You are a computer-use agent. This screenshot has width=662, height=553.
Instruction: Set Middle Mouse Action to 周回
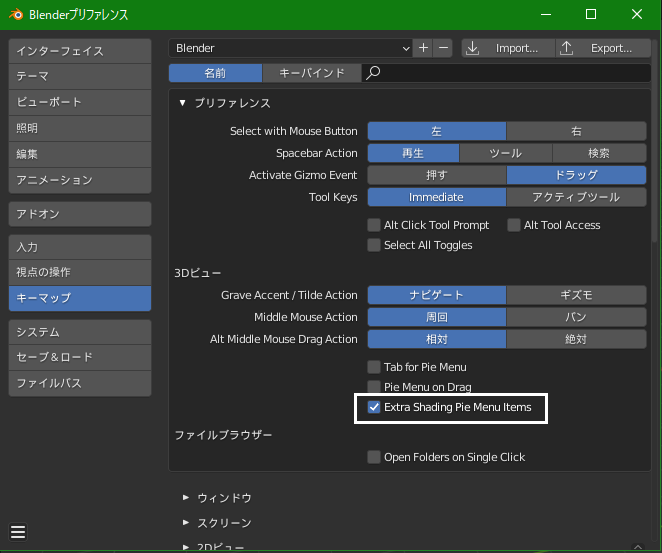[437, 317]
